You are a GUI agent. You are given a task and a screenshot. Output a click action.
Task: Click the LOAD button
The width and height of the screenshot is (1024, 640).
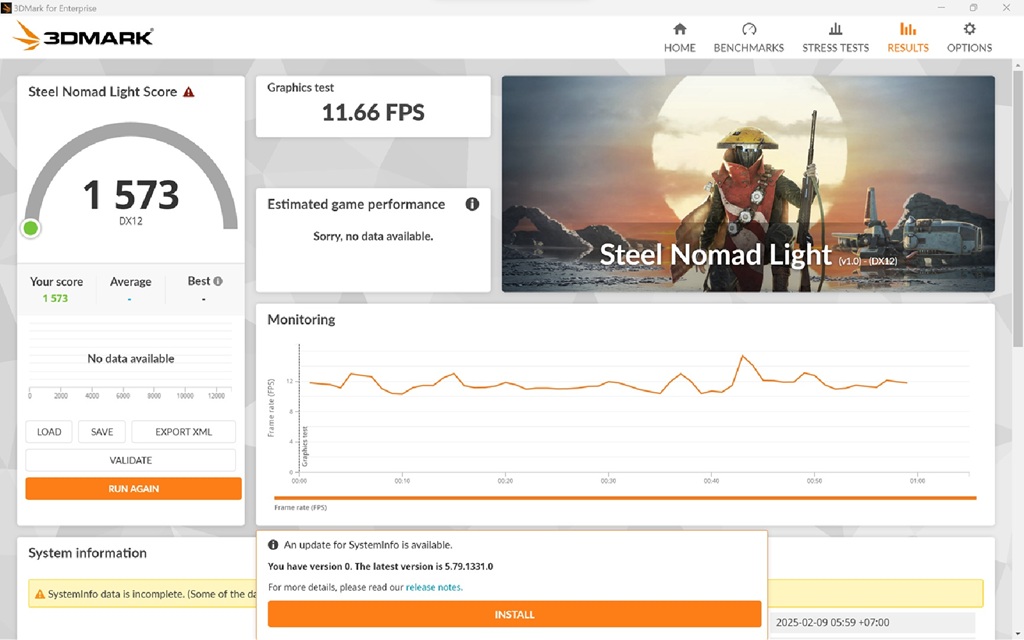click(49, 432)
